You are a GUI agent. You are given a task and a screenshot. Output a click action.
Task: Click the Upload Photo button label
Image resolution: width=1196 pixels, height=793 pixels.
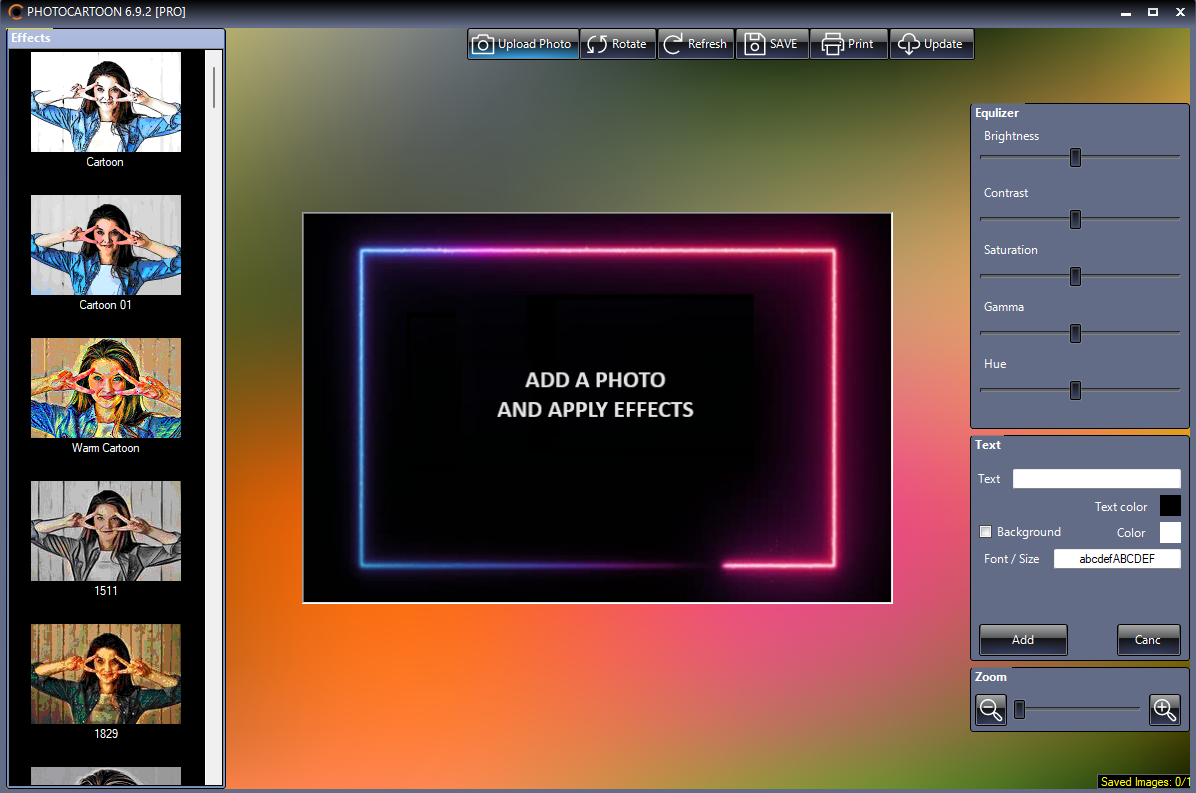click(534, 44)
